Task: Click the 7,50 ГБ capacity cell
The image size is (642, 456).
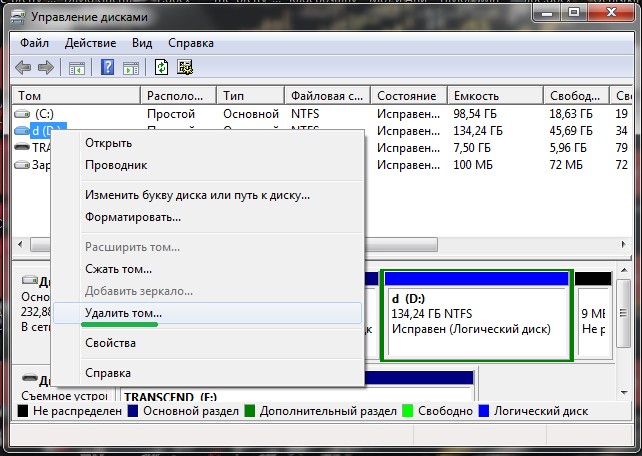Action: coord(472,148)
